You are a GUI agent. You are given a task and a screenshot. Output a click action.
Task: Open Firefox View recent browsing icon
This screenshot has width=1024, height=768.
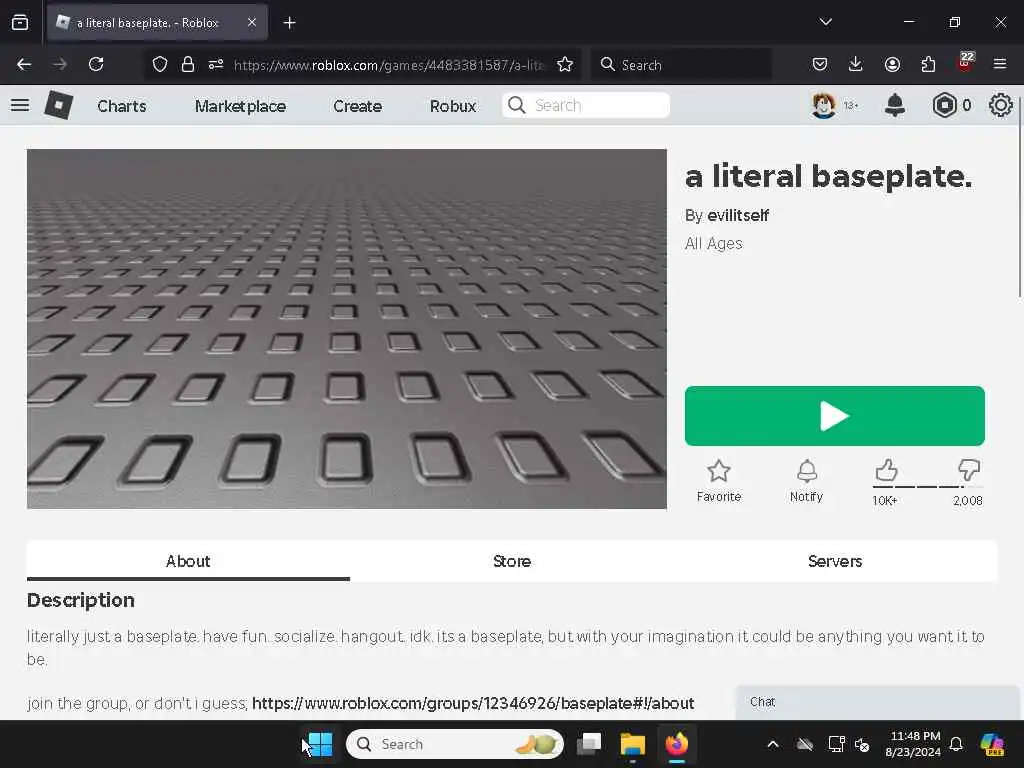pyautogui.click(x=20, y=23)
